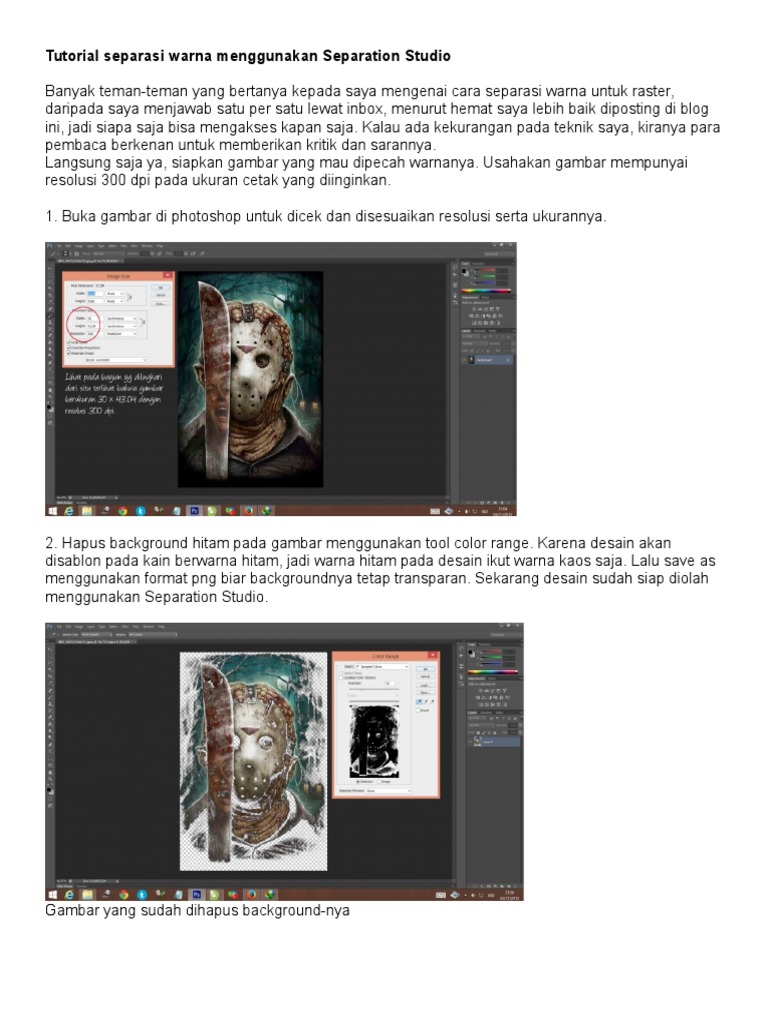The image size is (768, 1024).
Task: Open the pixel Width units dropdown in Image Size
Action: pyautogui.click(x=115, y=293)
